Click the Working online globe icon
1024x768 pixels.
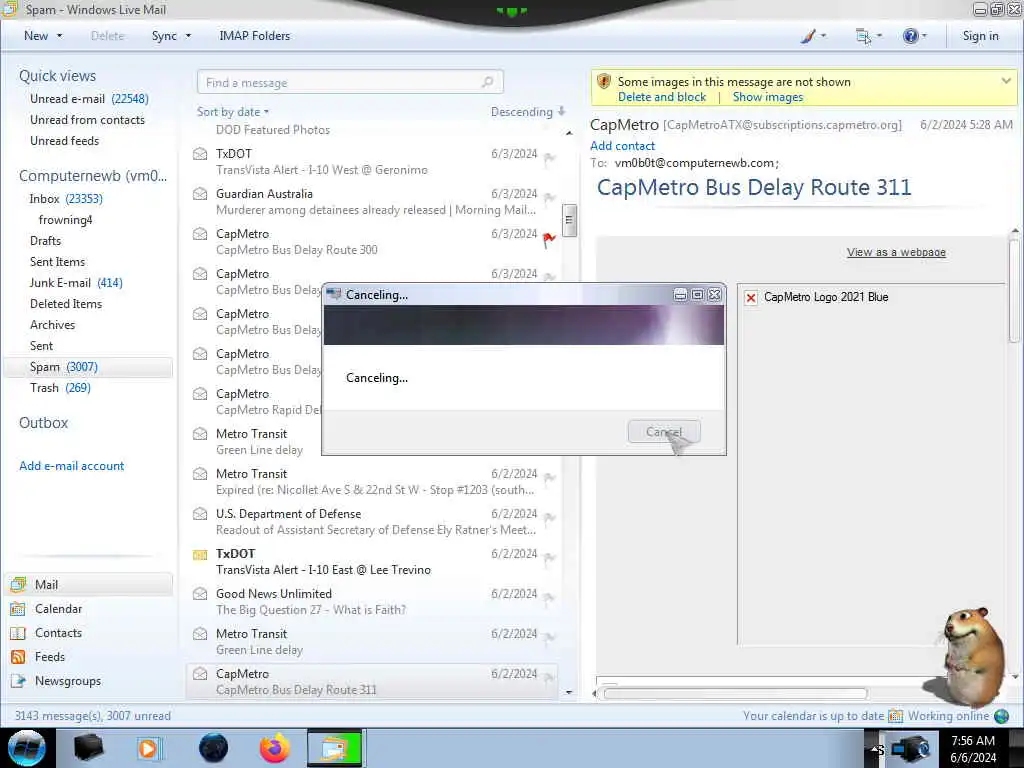click(x=1001, y=716)
